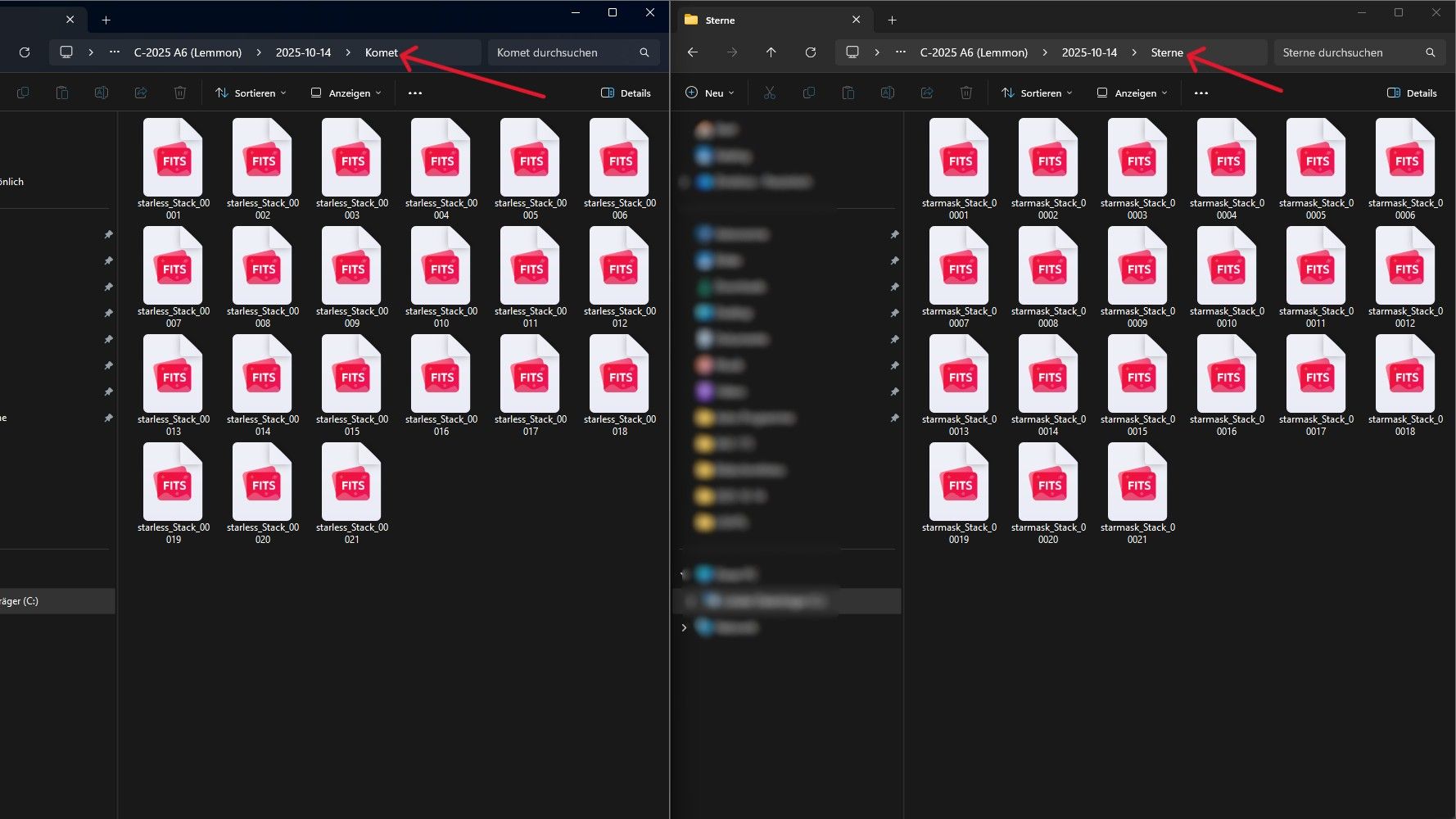Click the scissors cut icon in Sterne toolbar
The height and width of the screenshot is (819, 1456).
click(769, 93)
